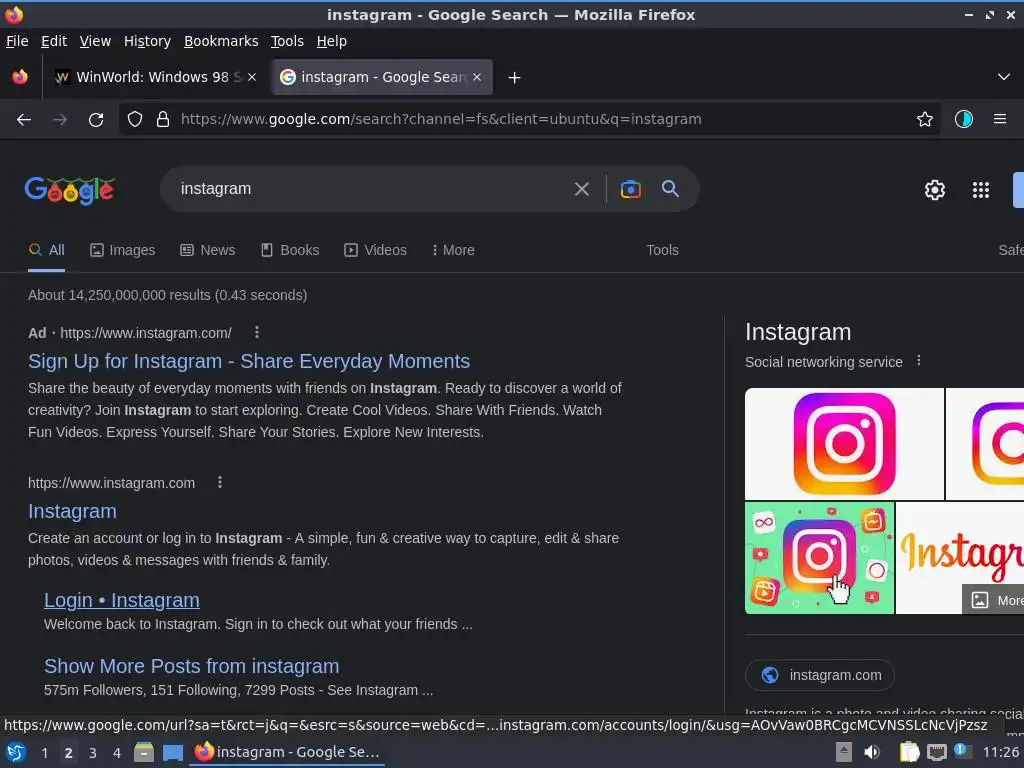Open the Login • Instagram sitelink
Screen dimensions: 1024x768
coord(121,600)
